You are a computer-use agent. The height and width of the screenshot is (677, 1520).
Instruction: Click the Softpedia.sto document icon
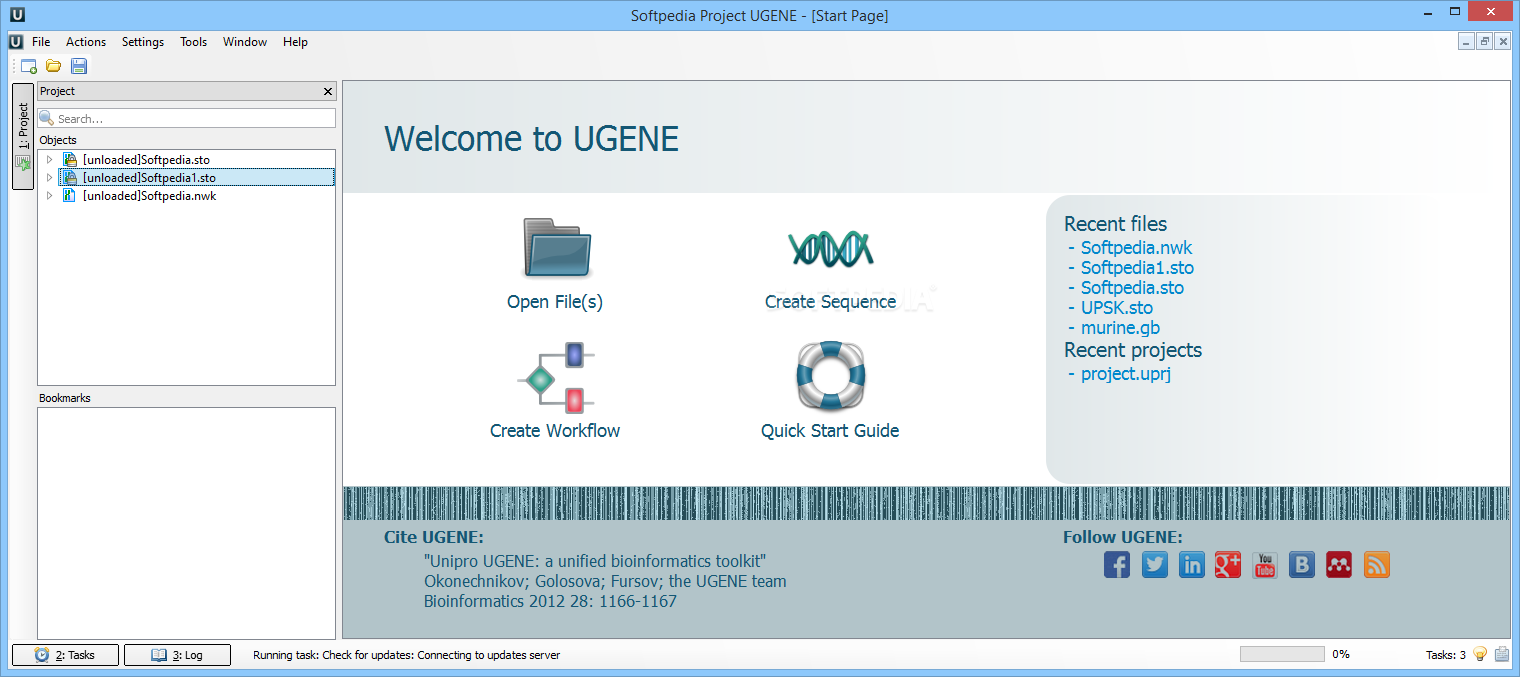click(x=70, y=160)
